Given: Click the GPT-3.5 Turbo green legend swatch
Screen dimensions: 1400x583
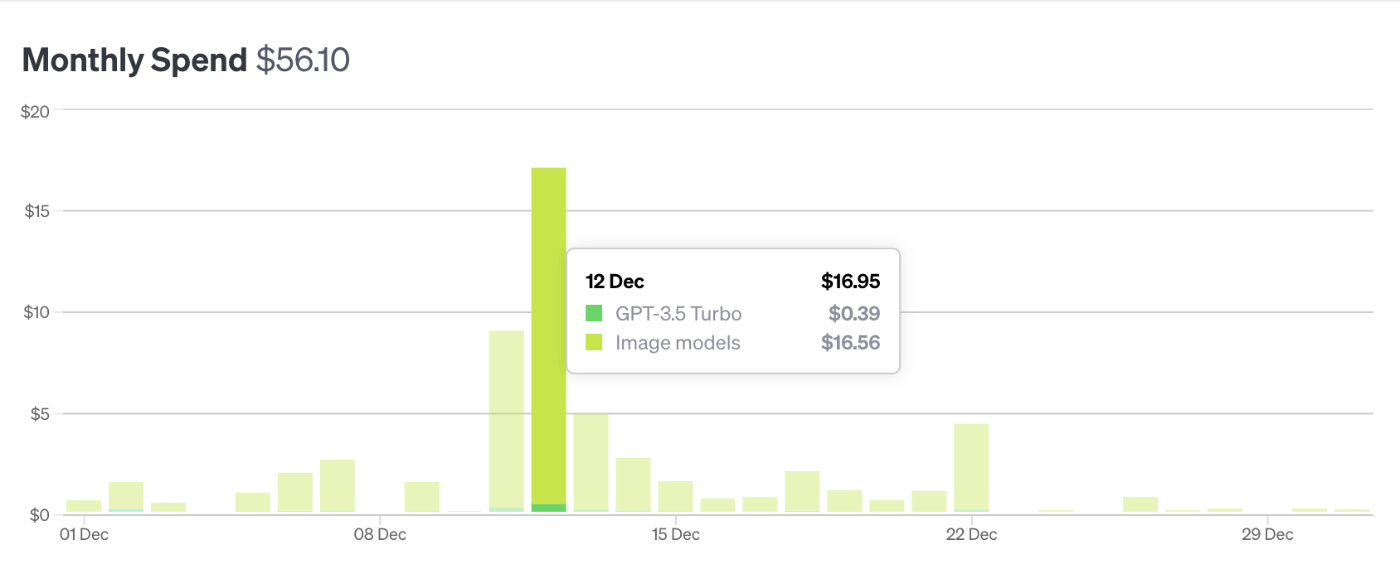Looking at the screenshot, I should click(x=594, y=314).
